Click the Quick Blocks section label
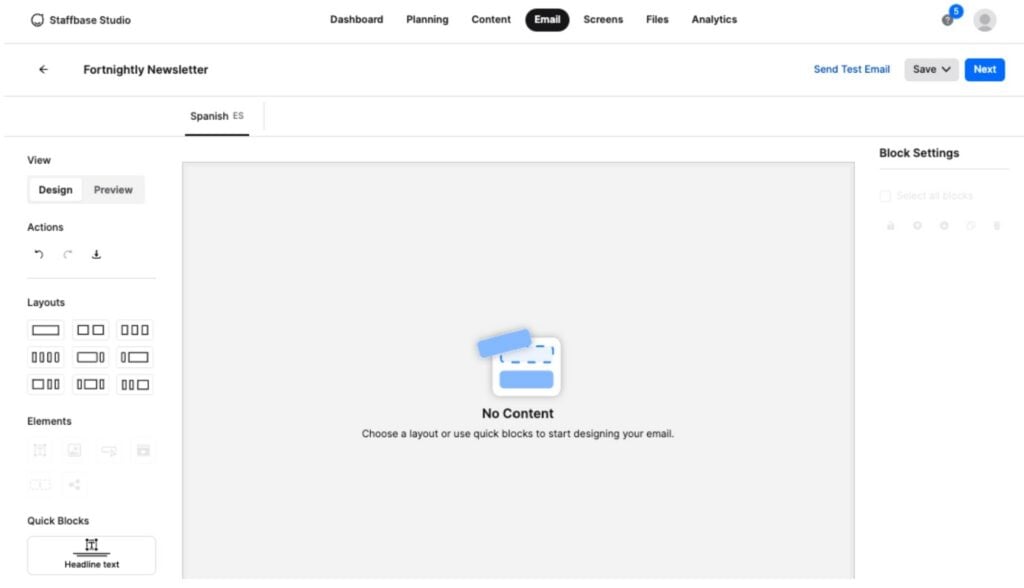 pyautogui.click(x=58, y=521)
